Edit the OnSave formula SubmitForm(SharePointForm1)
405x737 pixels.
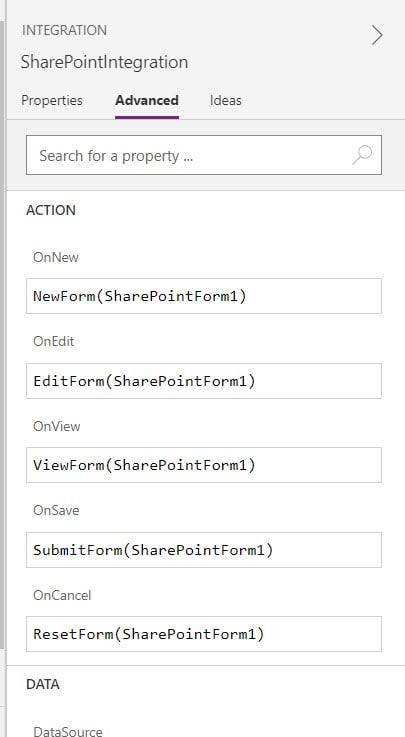coord(204,550)
